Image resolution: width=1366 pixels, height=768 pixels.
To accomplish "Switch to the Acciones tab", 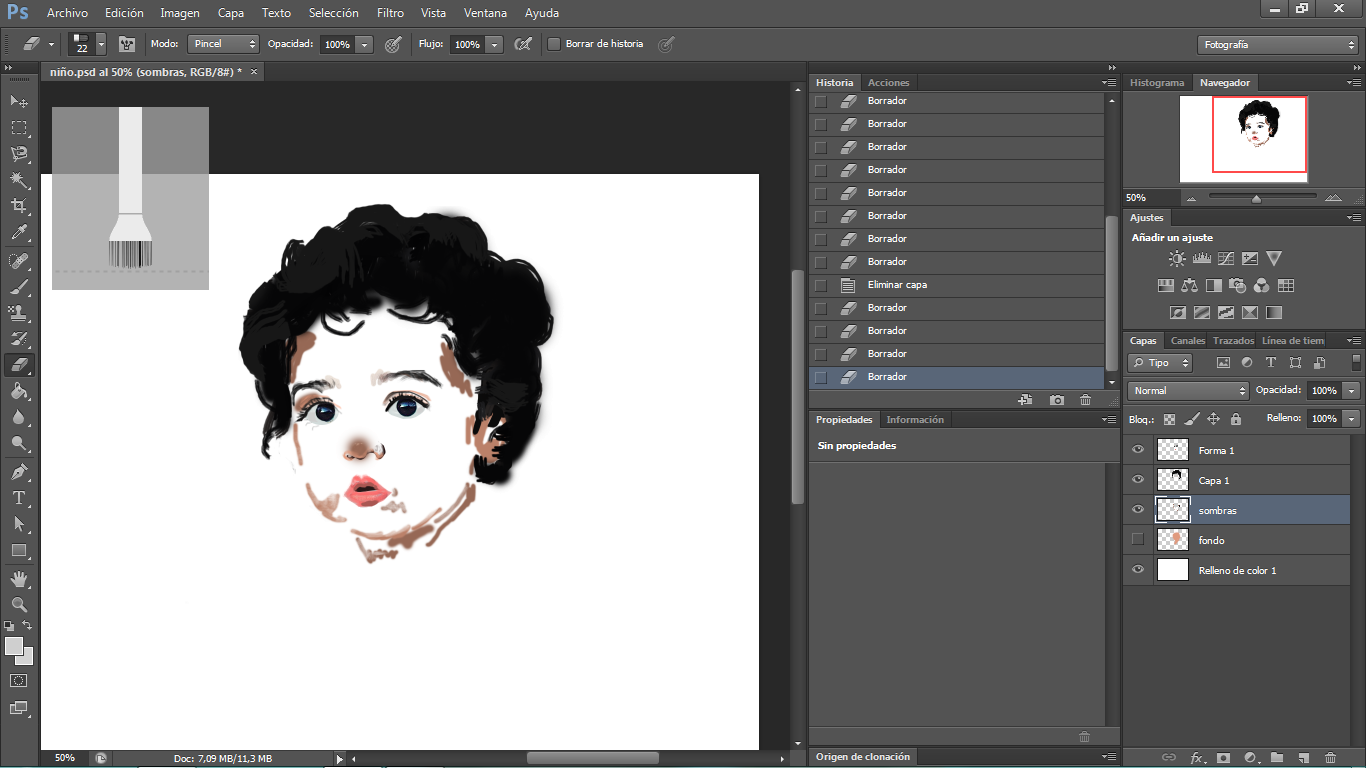I will tap(888, 83).
